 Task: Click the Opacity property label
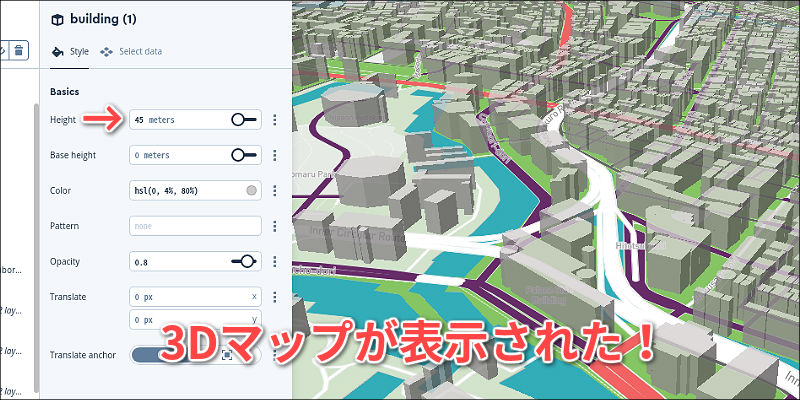65,262
